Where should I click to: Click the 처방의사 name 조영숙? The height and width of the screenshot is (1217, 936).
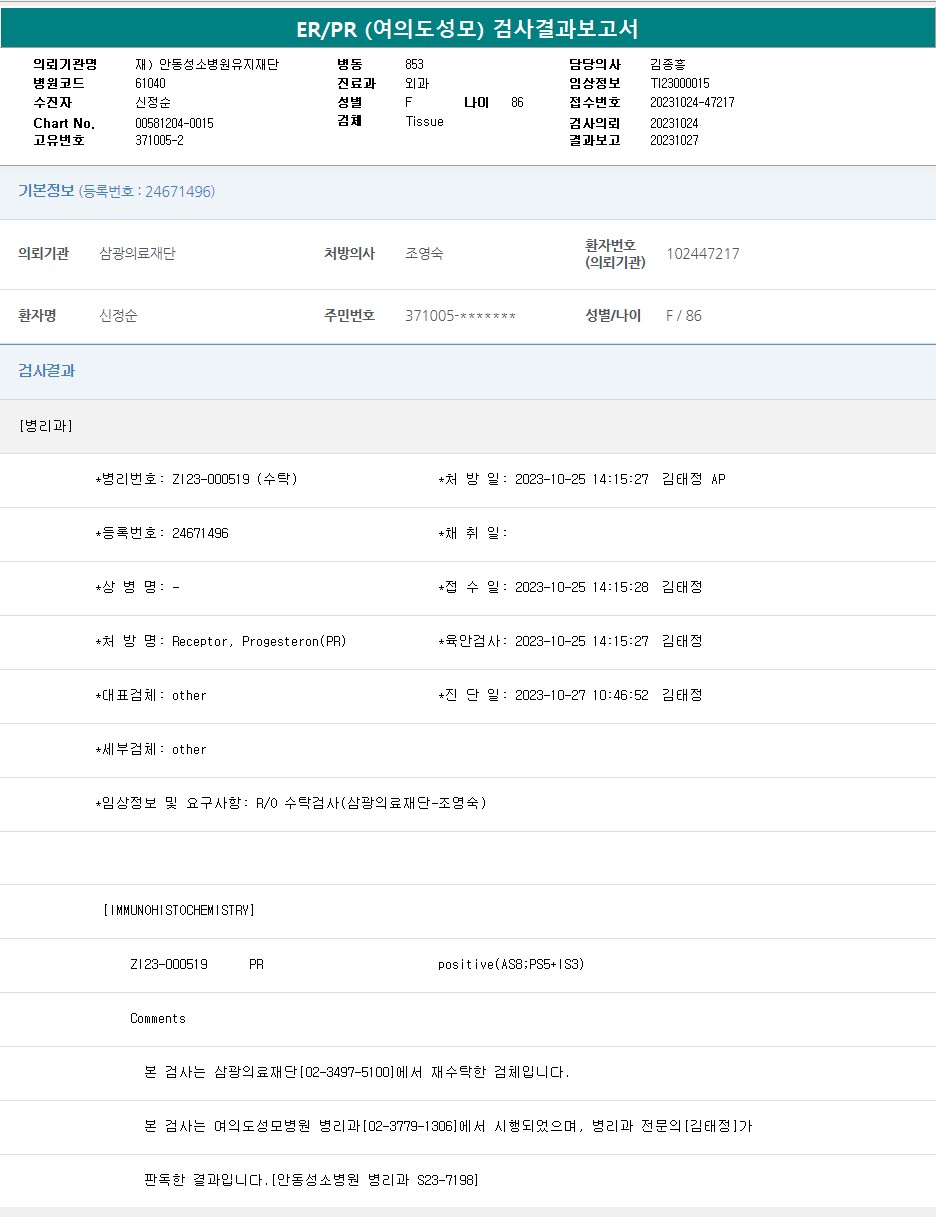coord(424,254)
